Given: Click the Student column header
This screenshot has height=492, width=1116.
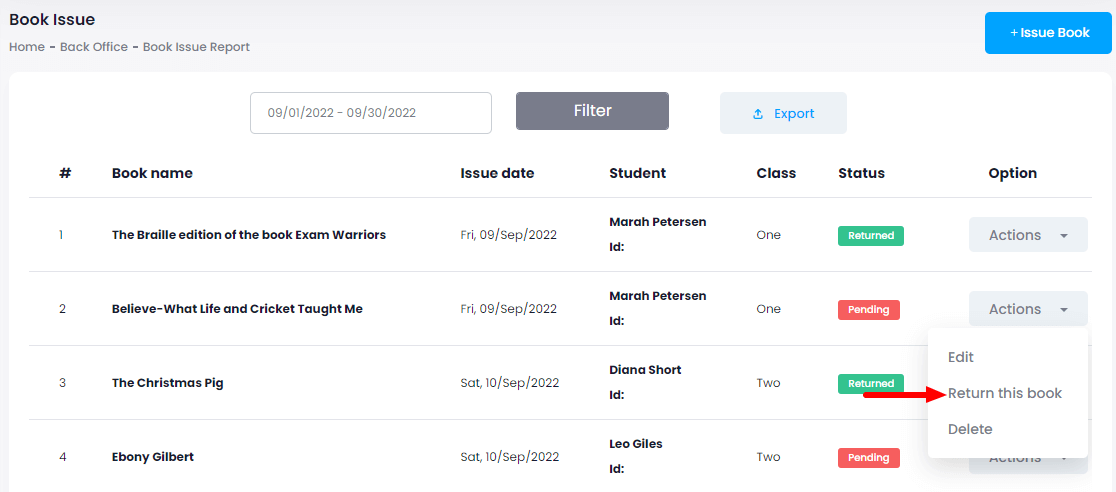Looking at the screenshot, I should point(637,173).
